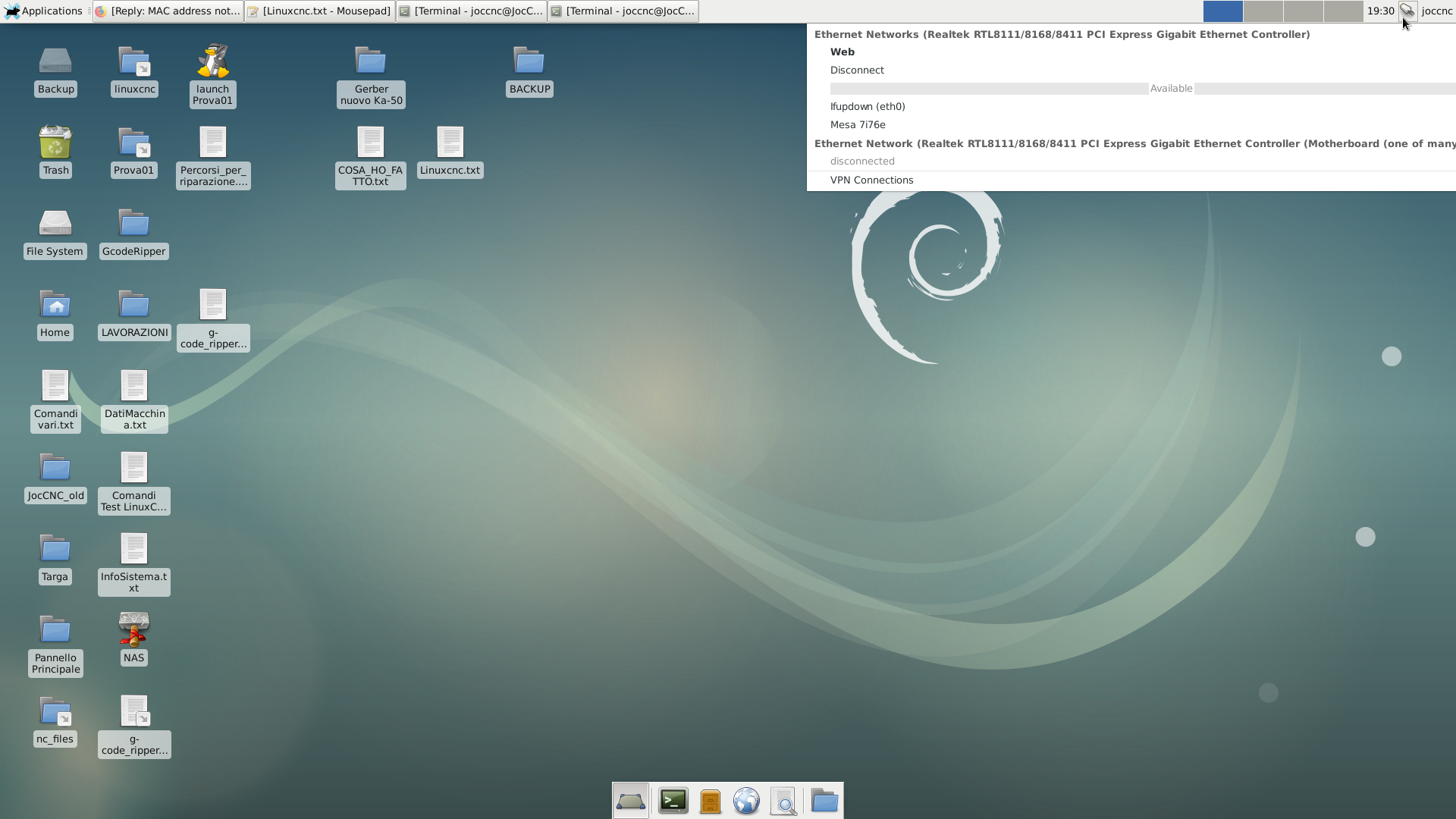The height and width of the screenshot is (819, 1456).
Task: Select the Trash desktop icon
Action: pyautogui.click(x=55, y=143)
